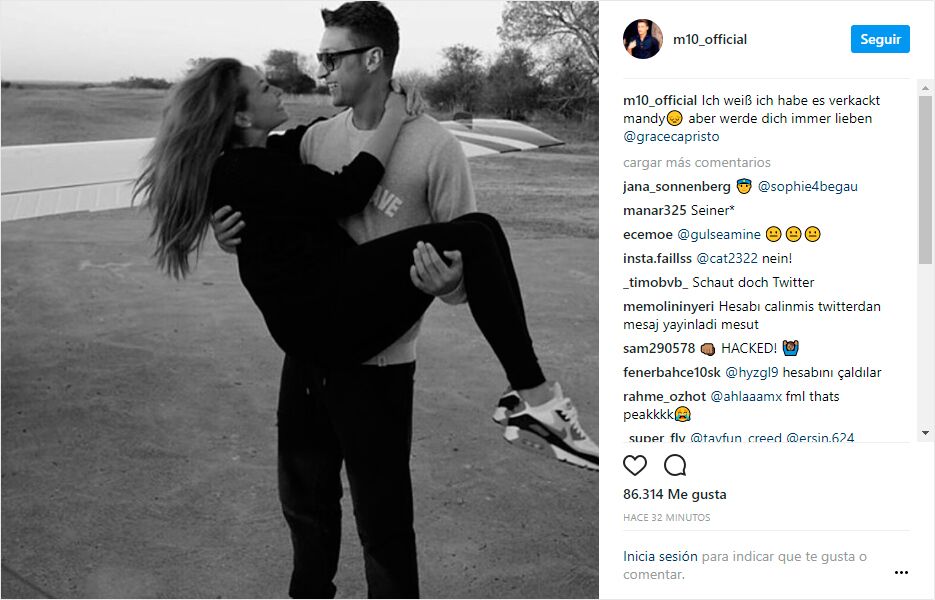
Task: Open the three-dot options menu
Action: point(901,573)
